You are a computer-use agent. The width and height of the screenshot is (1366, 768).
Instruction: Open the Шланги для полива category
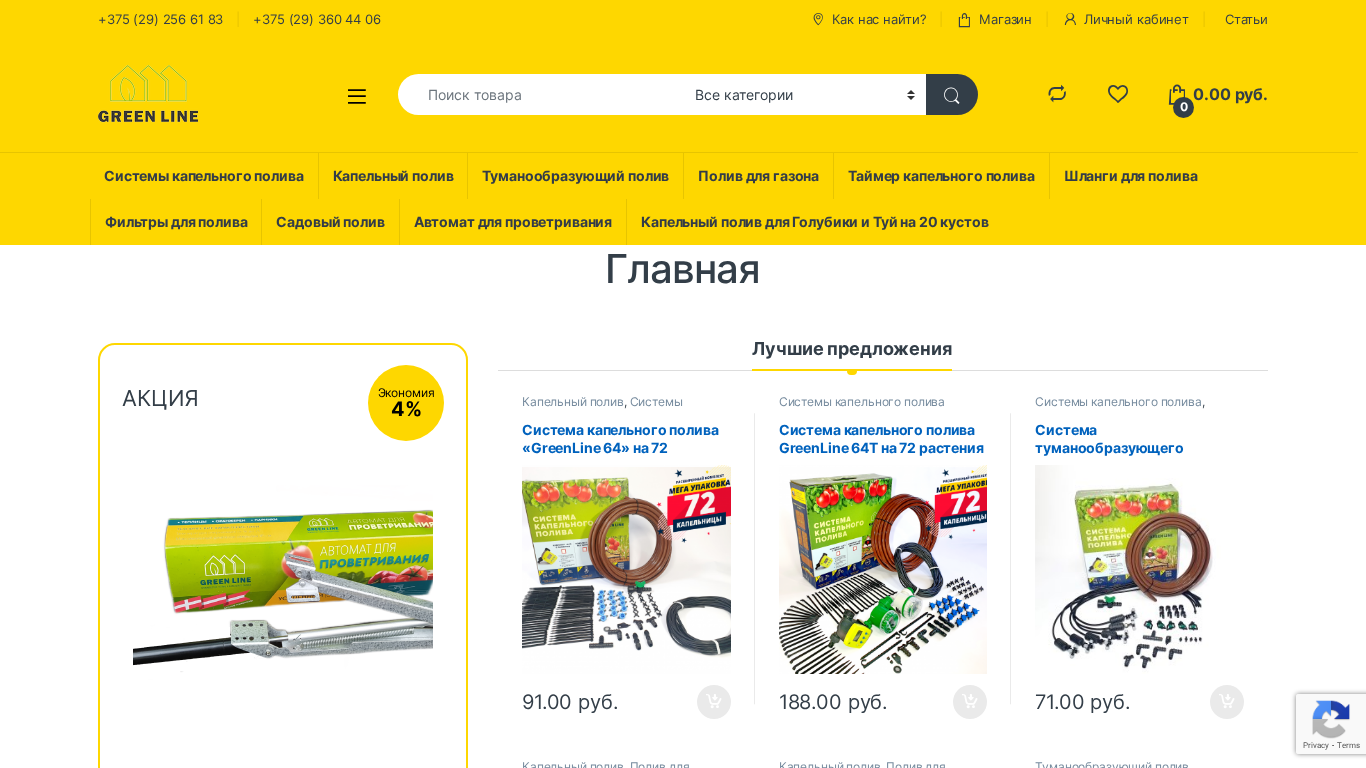[x=1131, y=176]
